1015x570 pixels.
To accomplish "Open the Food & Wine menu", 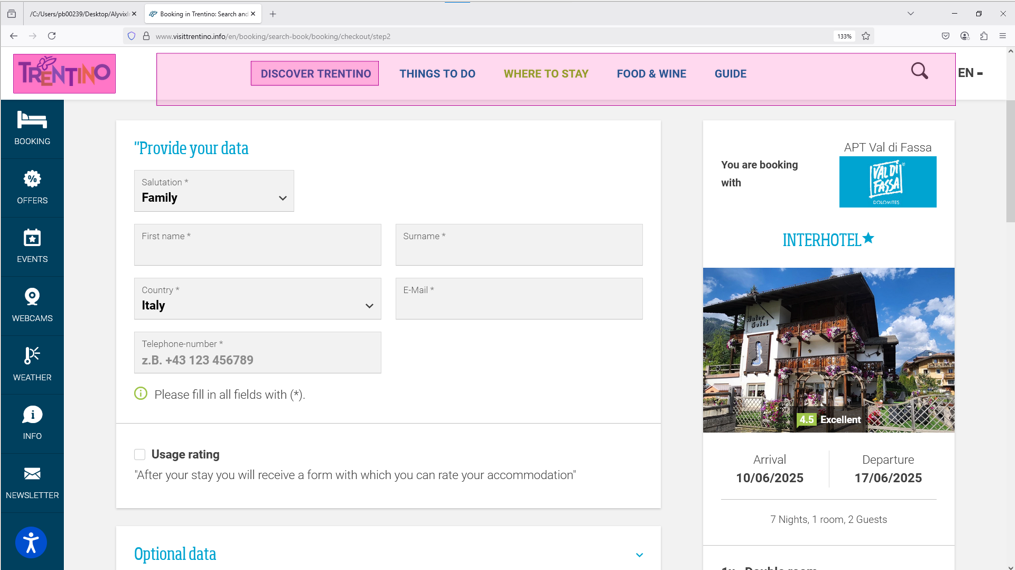I will (x=651, y=74).
